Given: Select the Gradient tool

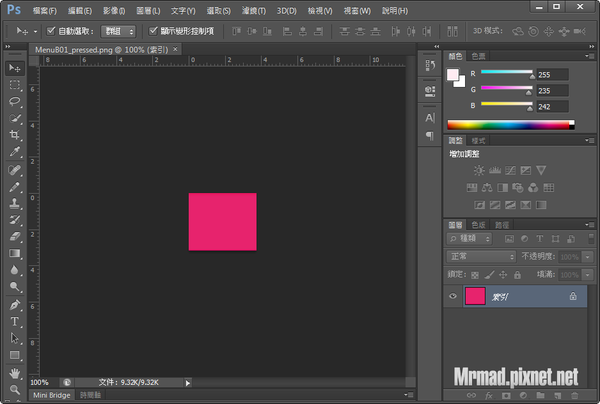Looking at the screenshot, I should coord(15,253).
